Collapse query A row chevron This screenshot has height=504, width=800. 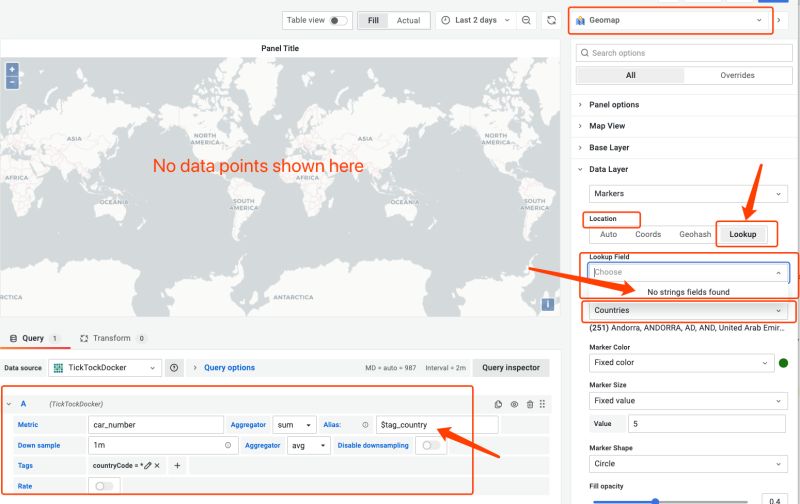click(x=9, y=404)
